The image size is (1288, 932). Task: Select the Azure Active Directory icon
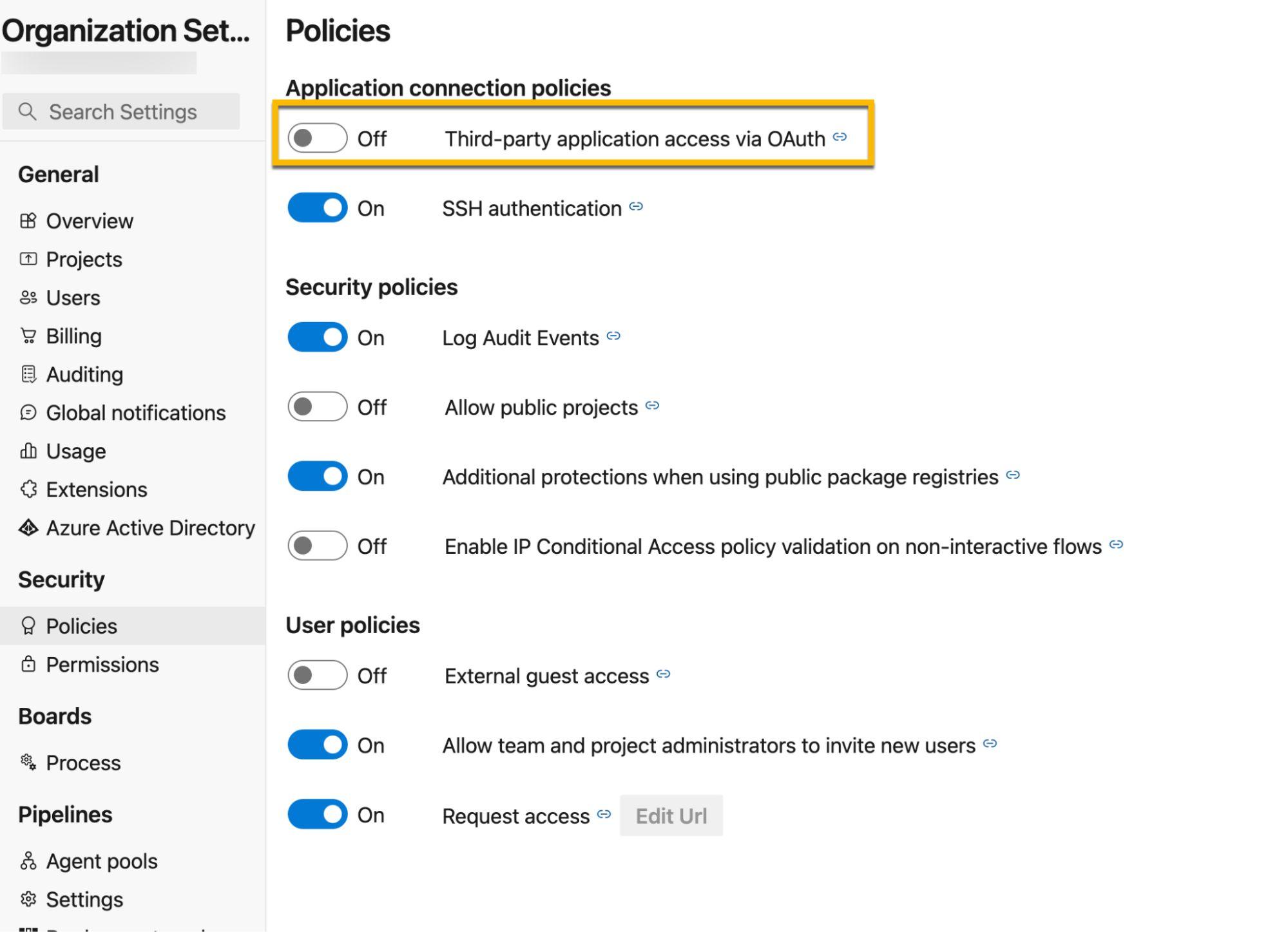coord(28,528)
